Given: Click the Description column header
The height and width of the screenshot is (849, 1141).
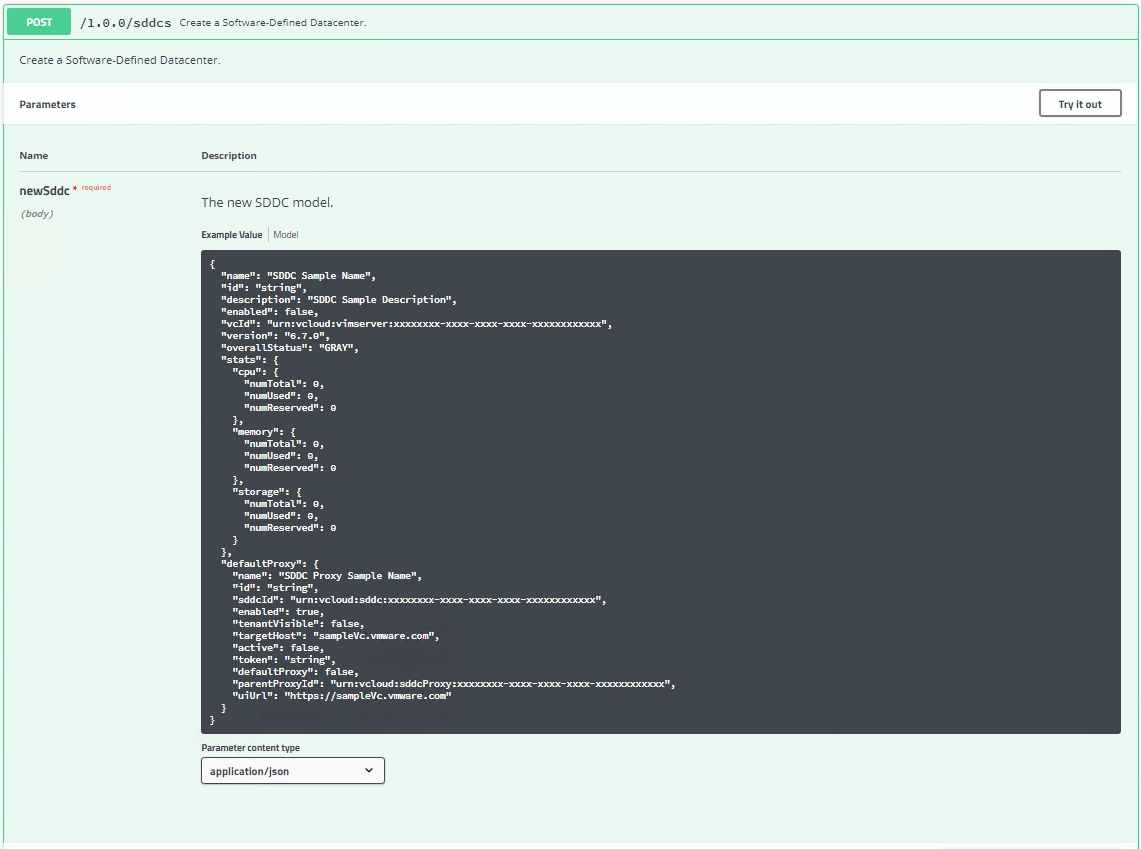Looking at the screenshot, I should pyautogui.click(x=229, y=156).
